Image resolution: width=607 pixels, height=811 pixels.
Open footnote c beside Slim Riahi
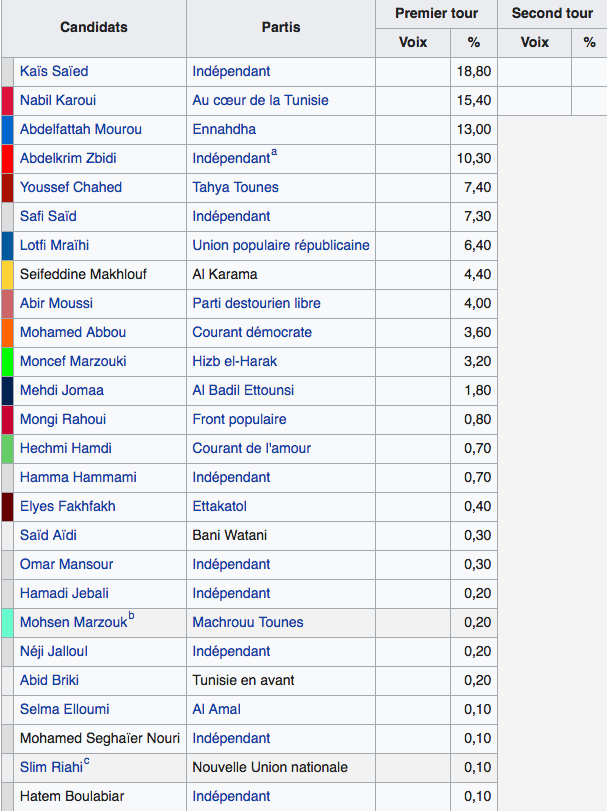click(86, 761)
